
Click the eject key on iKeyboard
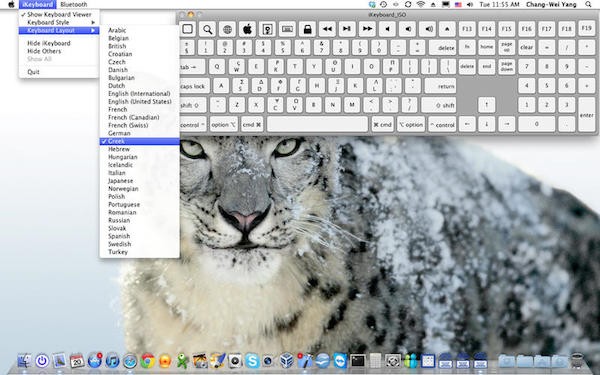click(x=447, y=29)
